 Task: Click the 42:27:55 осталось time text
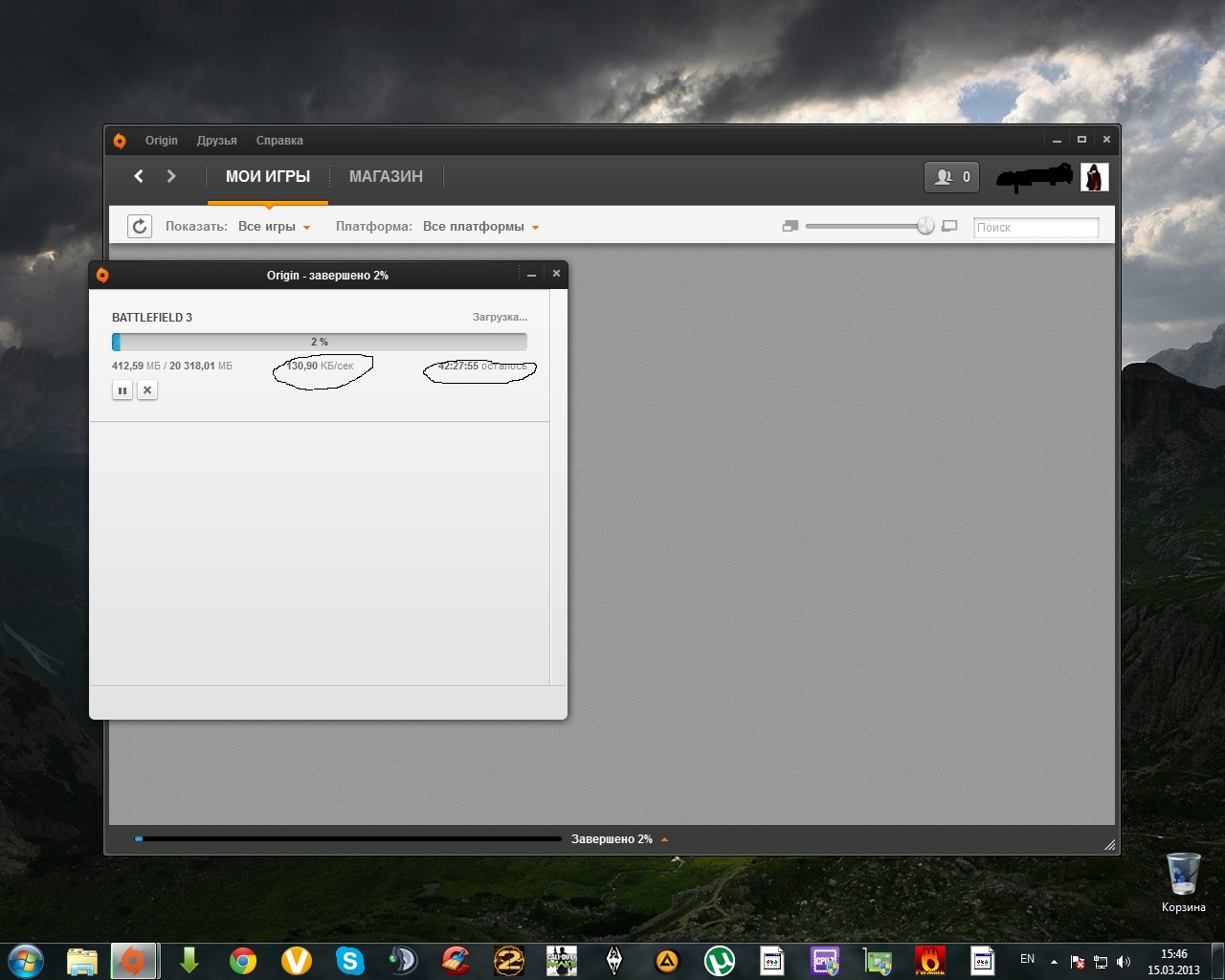click(x=482, y=367)
